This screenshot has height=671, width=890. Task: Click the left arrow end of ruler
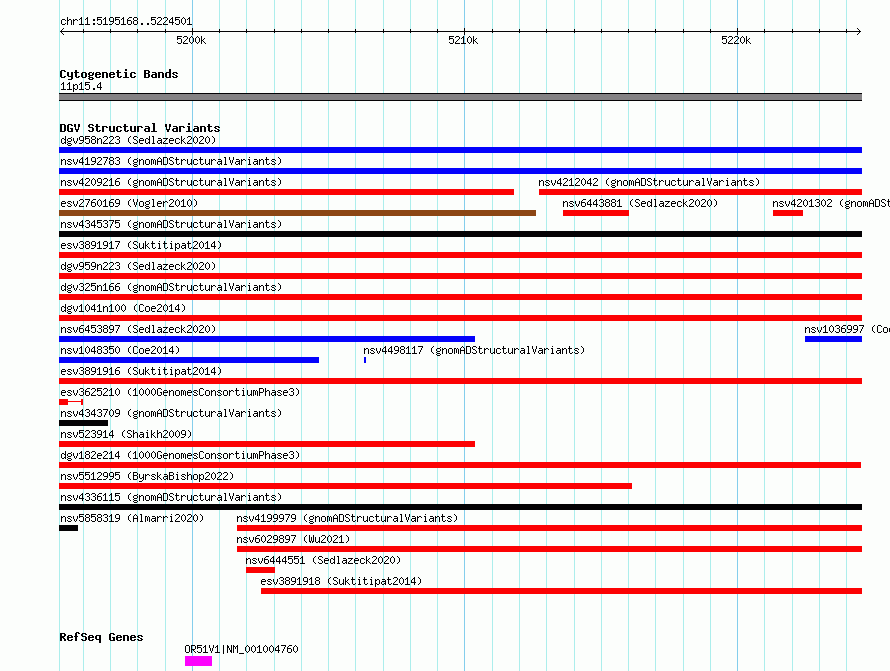click(62, 31)
